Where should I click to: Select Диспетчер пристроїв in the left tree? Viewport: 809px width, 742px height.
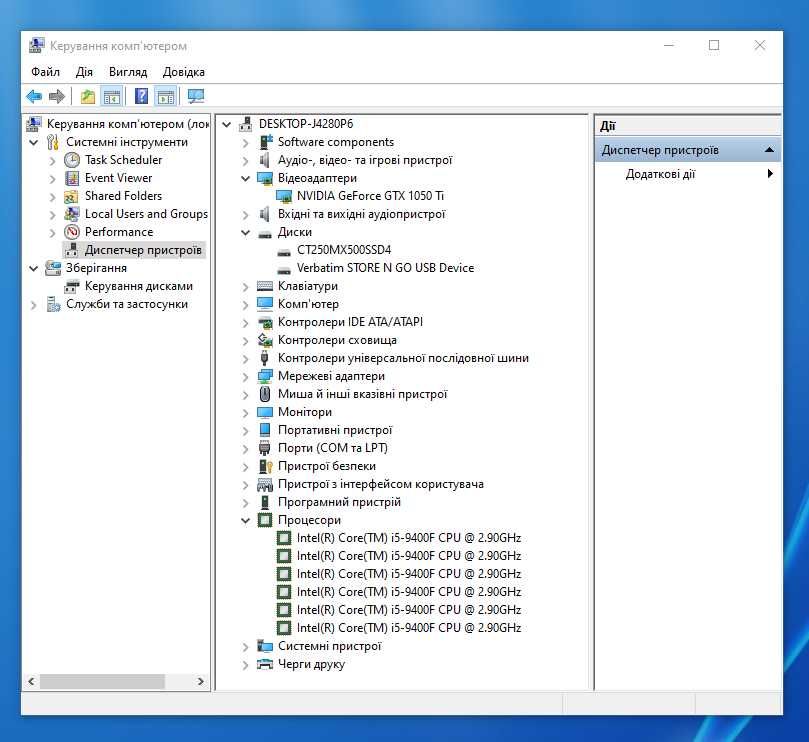pyautogui.click(x=143, y=250)
